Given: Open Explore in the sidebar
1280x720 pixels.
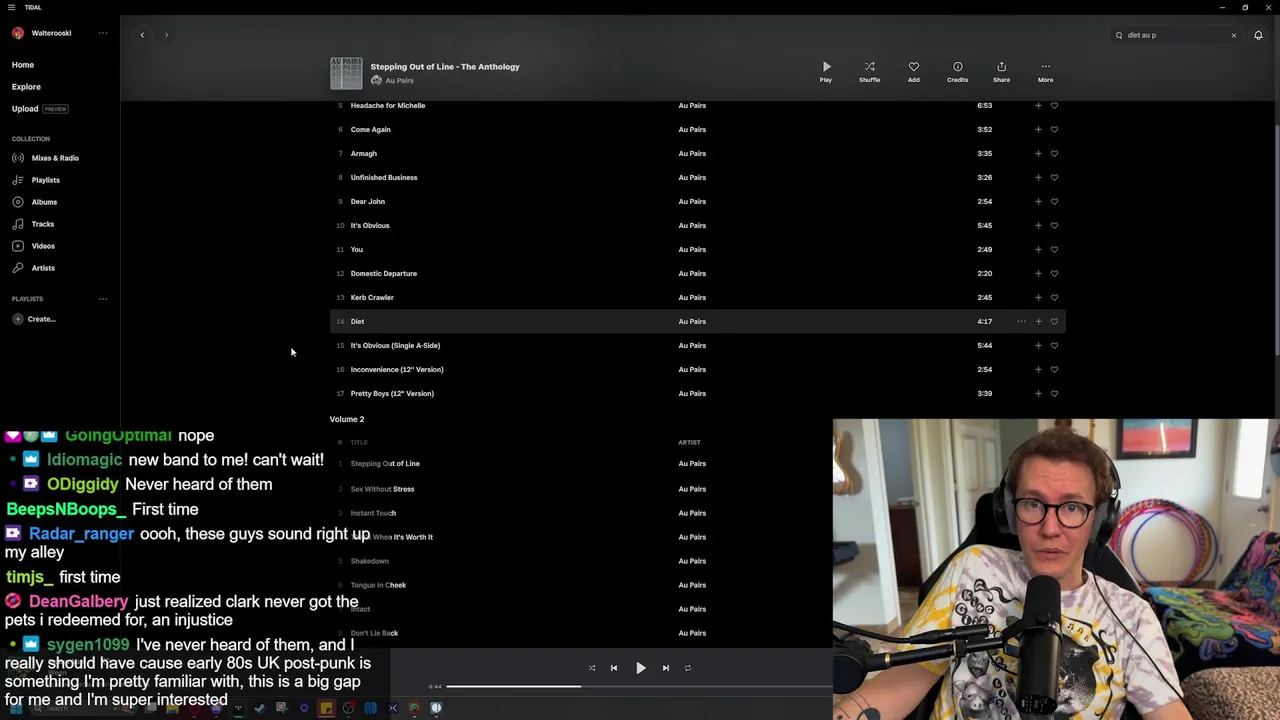Looking at the screenshot, I should click(26, 87).
